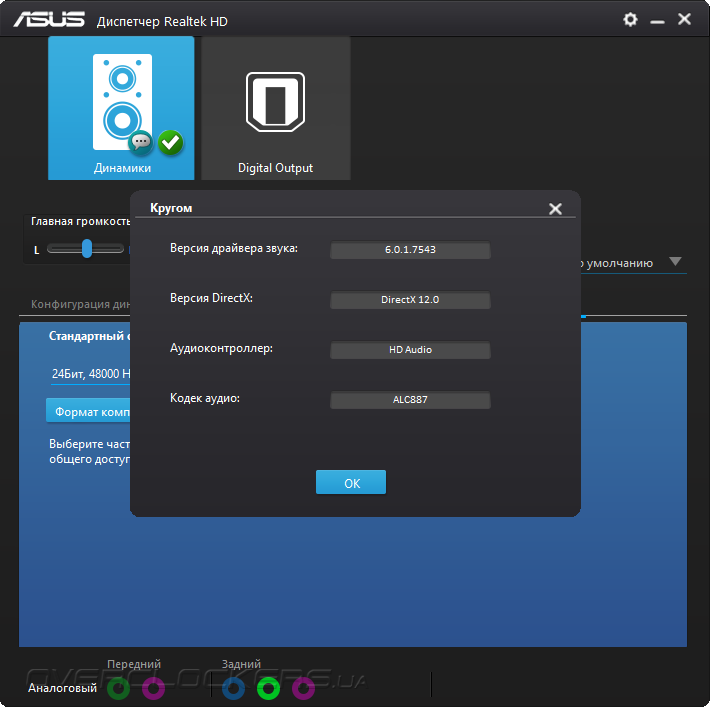Click the chat bubble communication-device badge
This screenshot has width=710, height=707.
141,142
